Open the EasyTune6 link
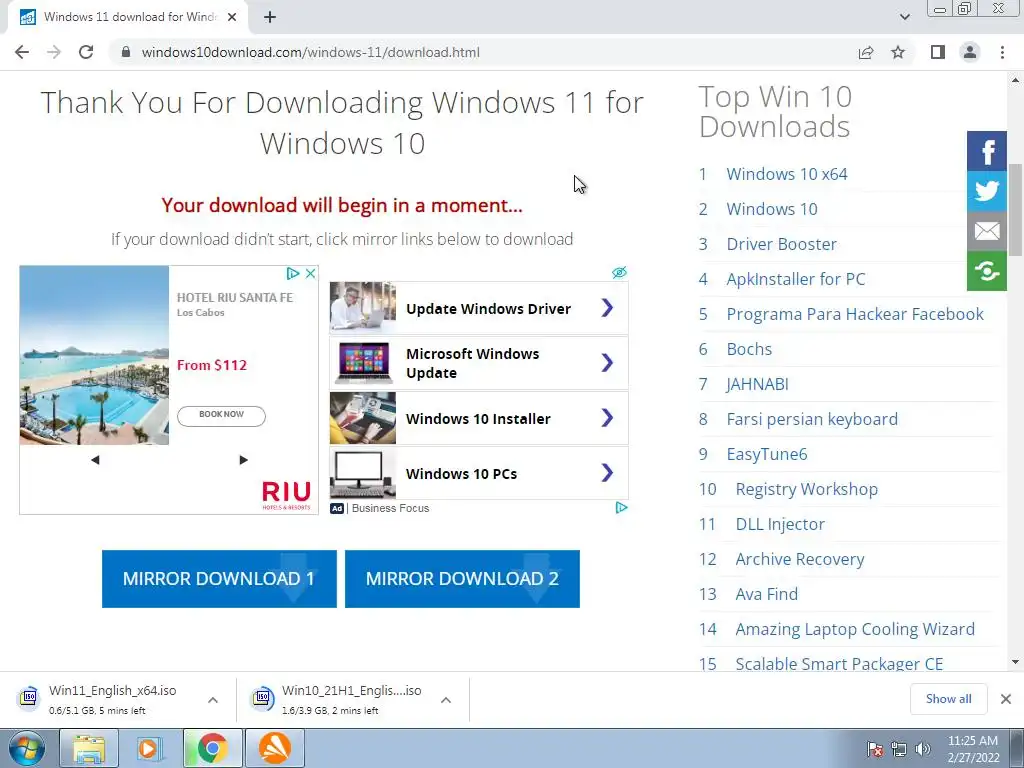Image resolution: width=1024 pixels, height=768 pixels. 767,454
